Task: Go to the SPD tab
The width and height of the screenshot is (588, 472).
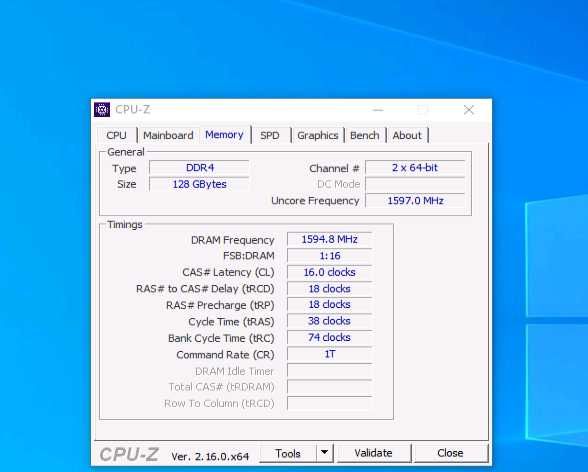Action: pyautogui.click(x=270, y=135)
